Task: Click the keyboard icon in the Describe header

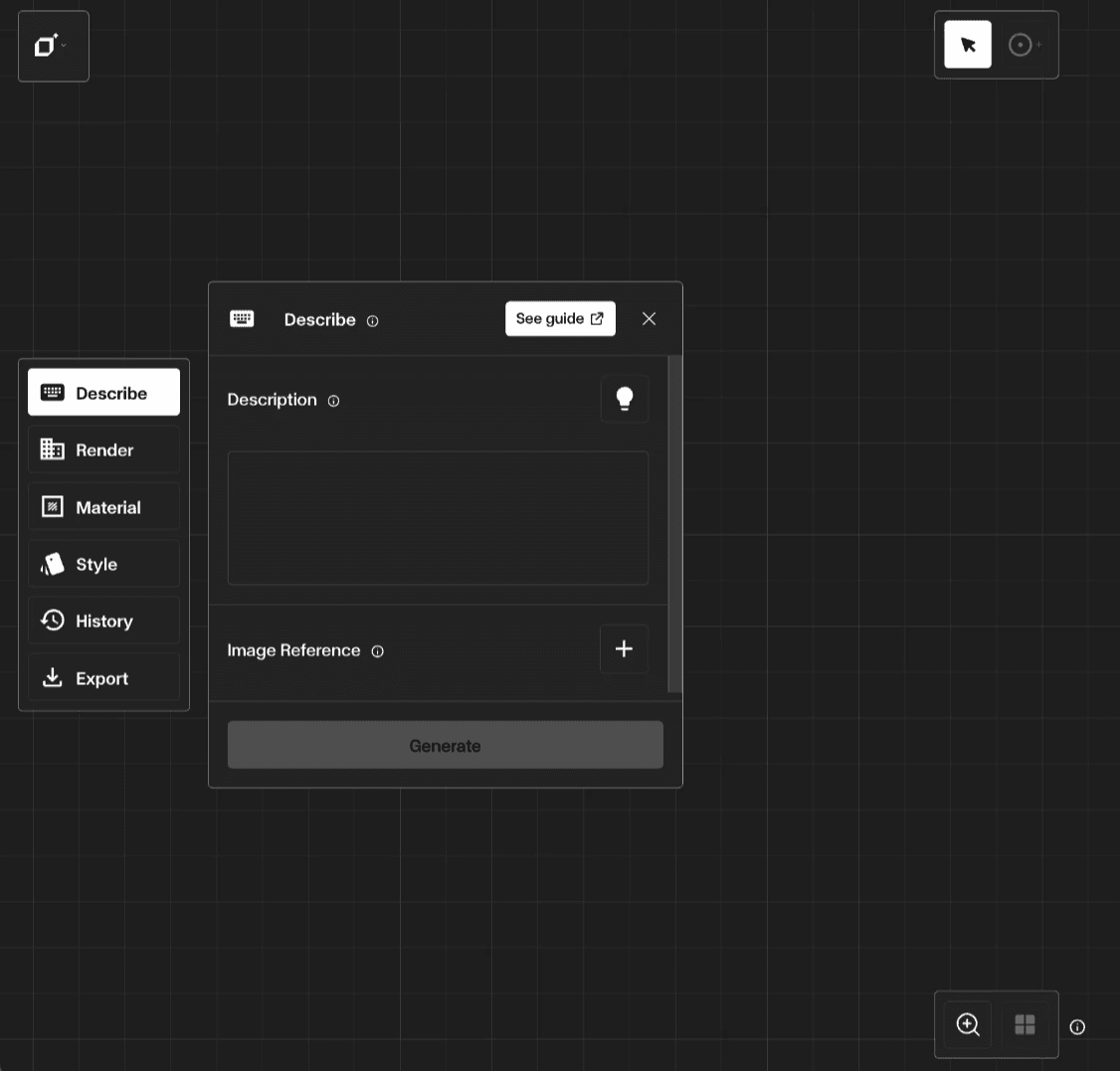Action: 242,318
